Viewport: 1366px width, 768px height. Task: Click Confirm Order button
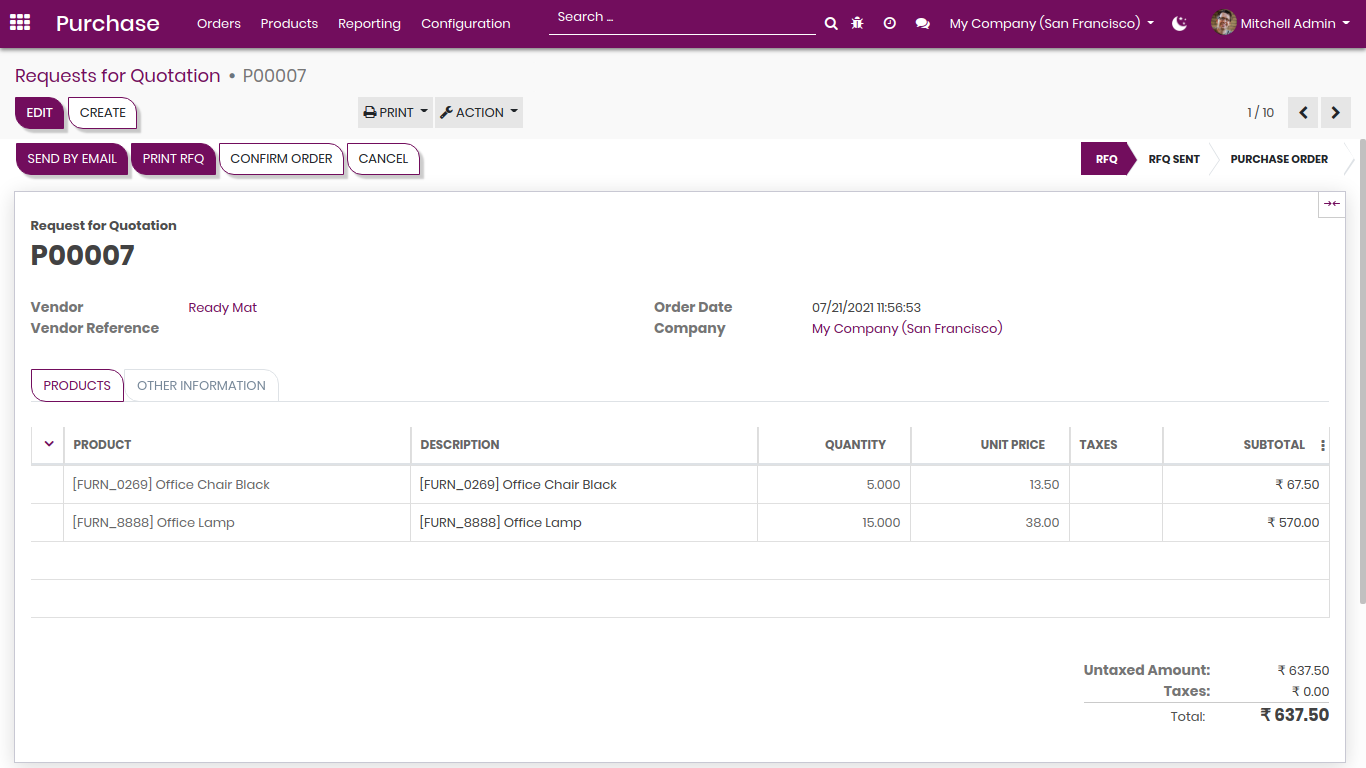[281, 159]
